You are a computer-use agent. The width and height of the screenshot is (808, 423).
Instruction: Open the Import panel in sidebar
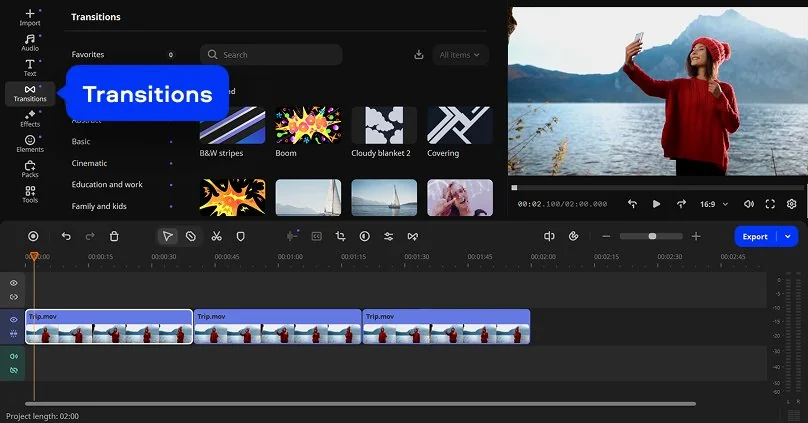coord(30,17)
